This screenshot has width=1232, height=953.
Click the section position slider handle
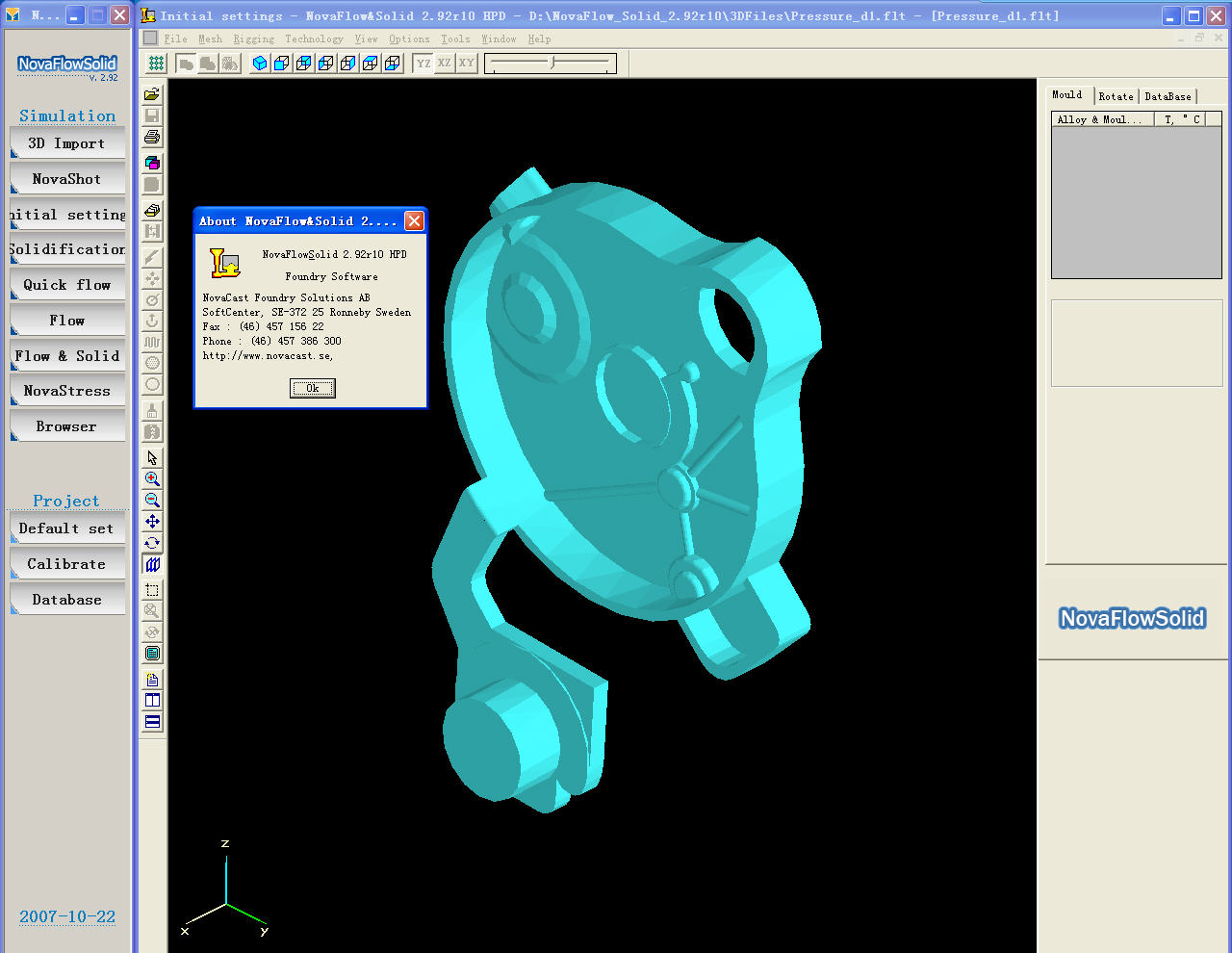pyautogui.click(x=552, y=64)
